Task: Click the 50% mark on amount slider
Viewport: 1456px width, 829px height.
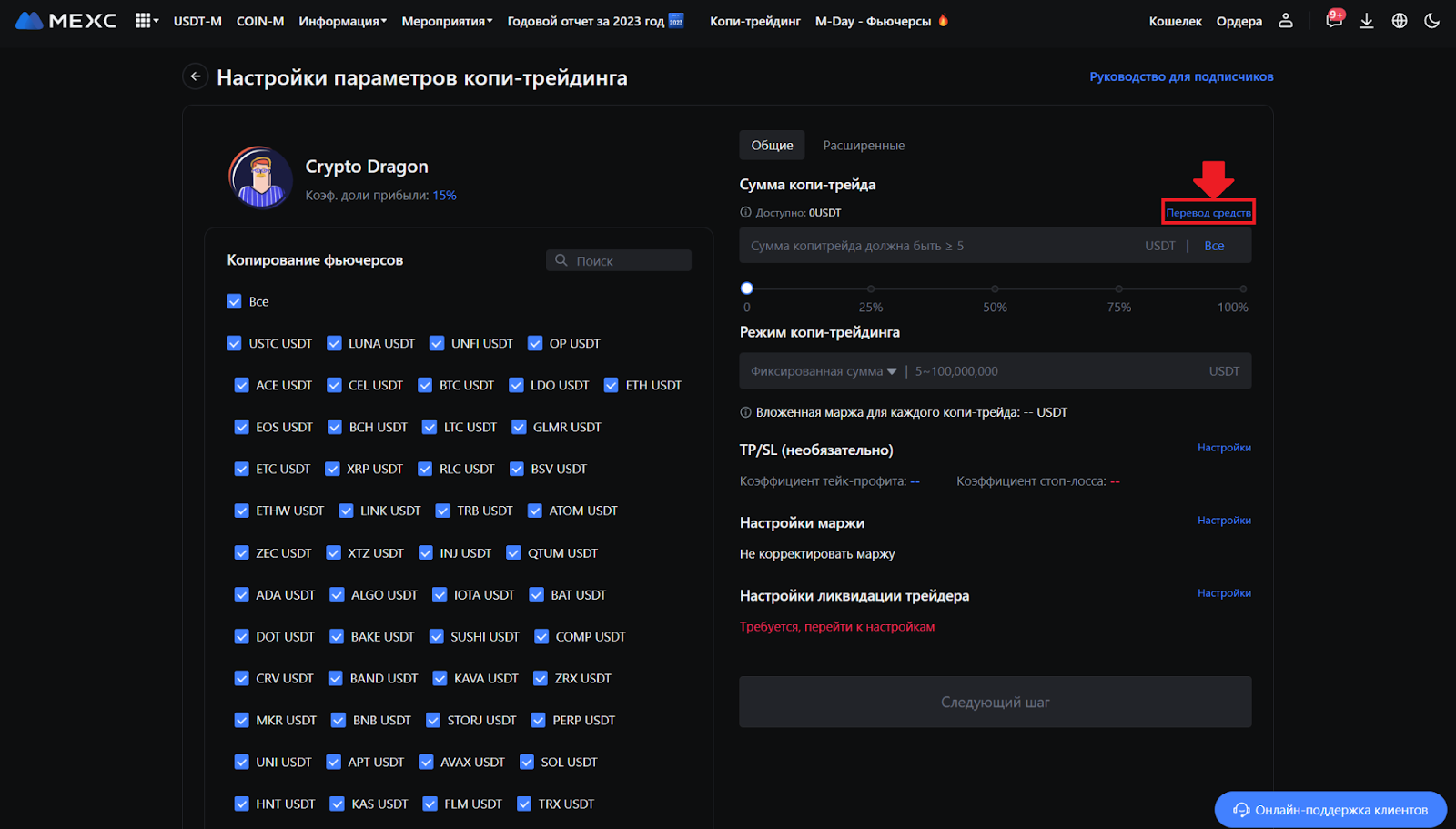Action: (995, 288)
